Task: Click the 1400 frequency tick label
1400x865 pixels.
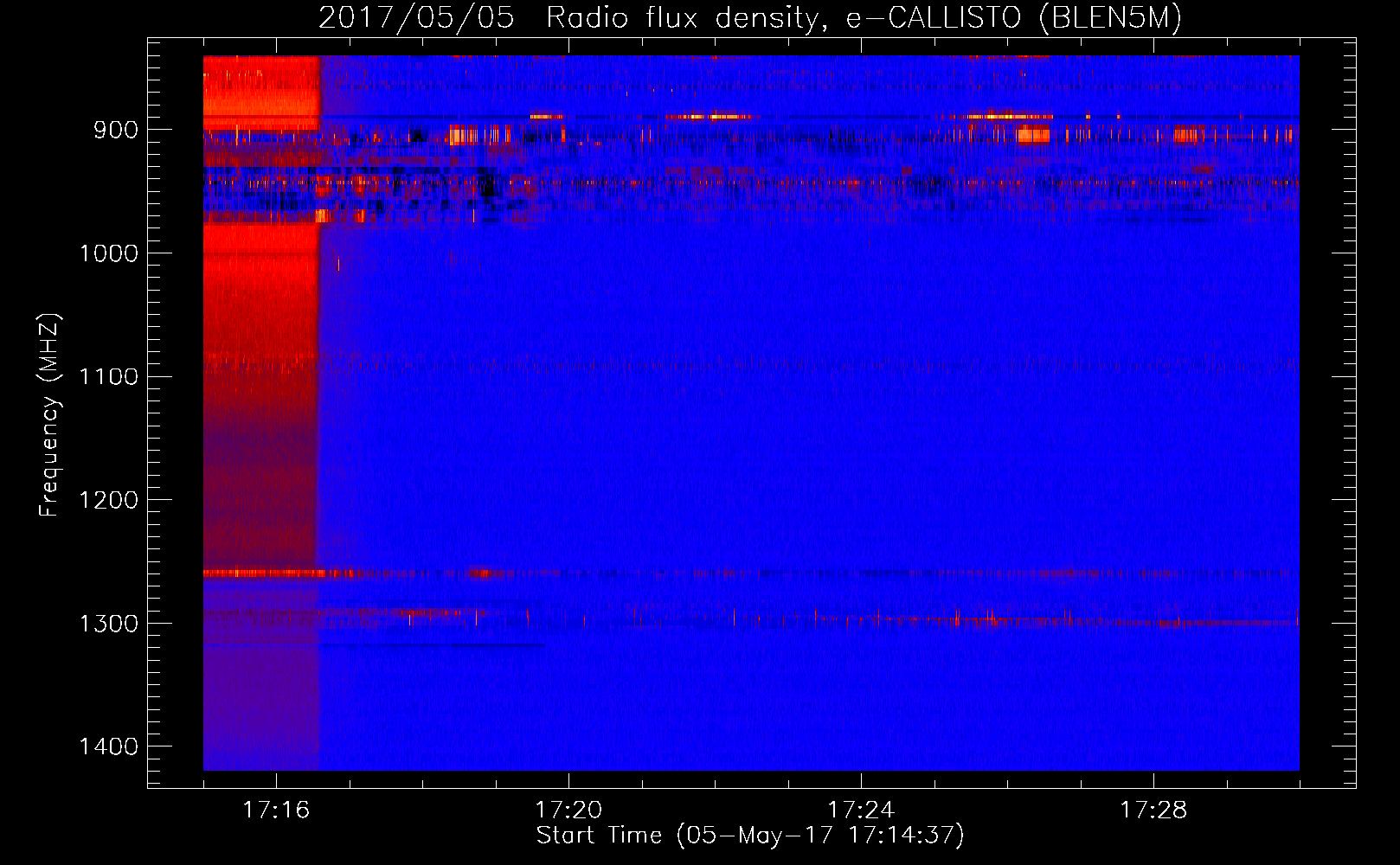Action: tap(108, 747)
